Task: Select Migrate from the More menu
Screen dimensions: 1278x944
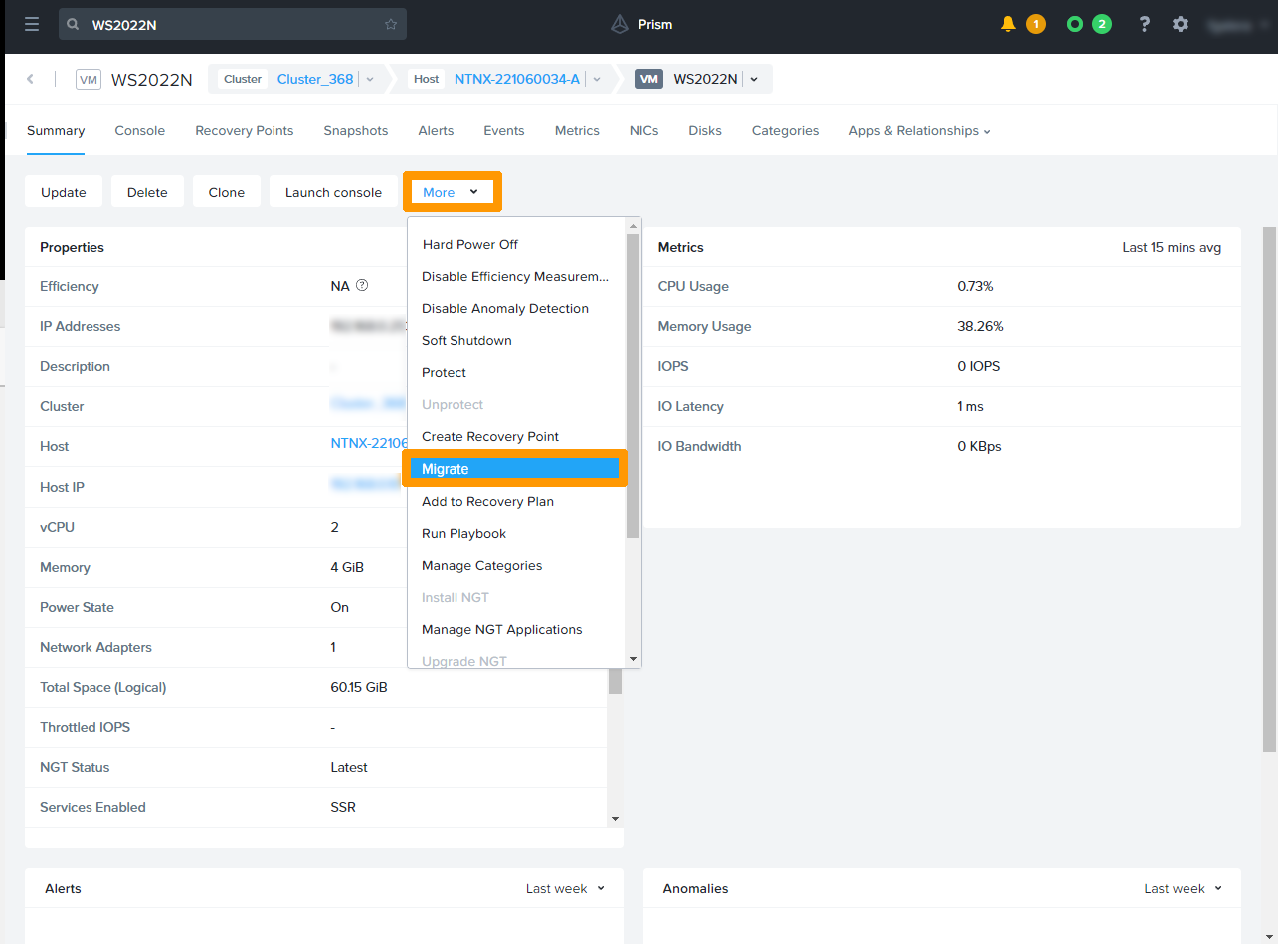Action: 445,468
